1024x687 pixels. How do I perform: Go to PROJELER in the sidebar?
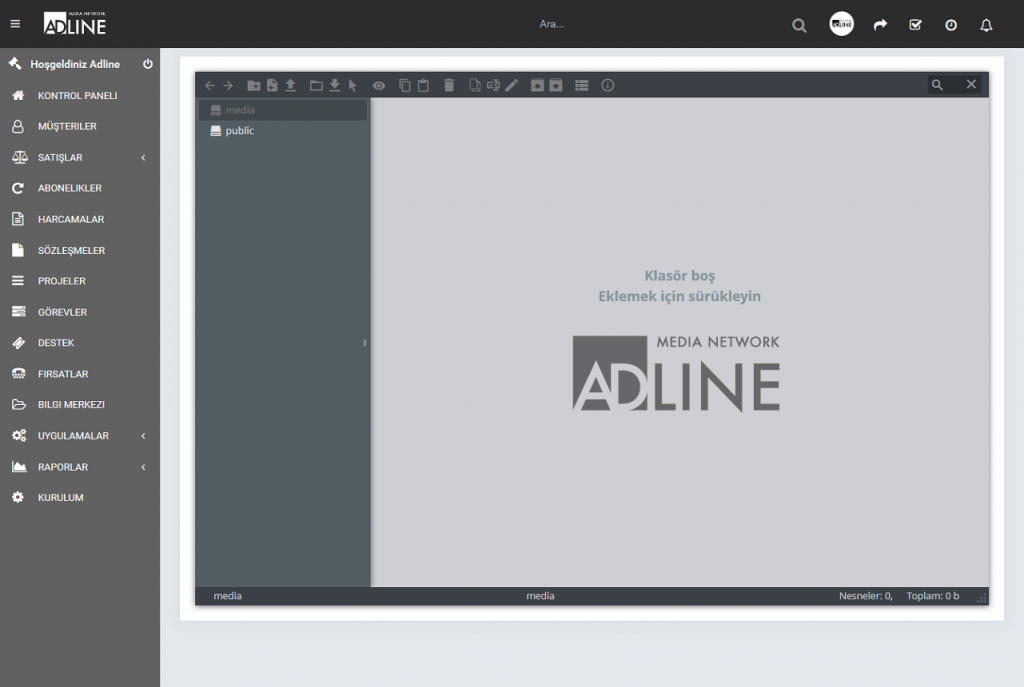[62, 281]
